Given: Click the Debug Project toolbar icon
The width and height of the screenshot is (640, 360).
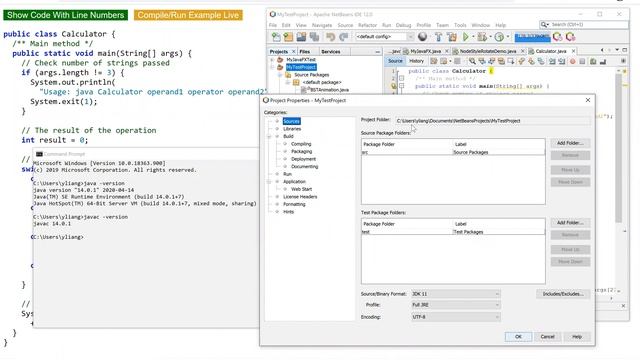Looking at the screenshot, I should pyautogui.click(x=482, y=37).
